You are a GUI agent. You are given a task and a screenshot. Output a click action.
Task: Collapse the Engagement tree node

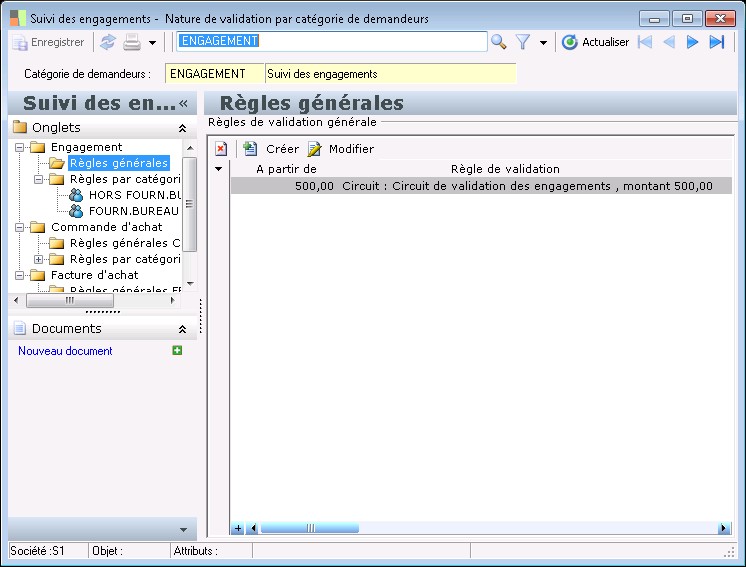20,147
